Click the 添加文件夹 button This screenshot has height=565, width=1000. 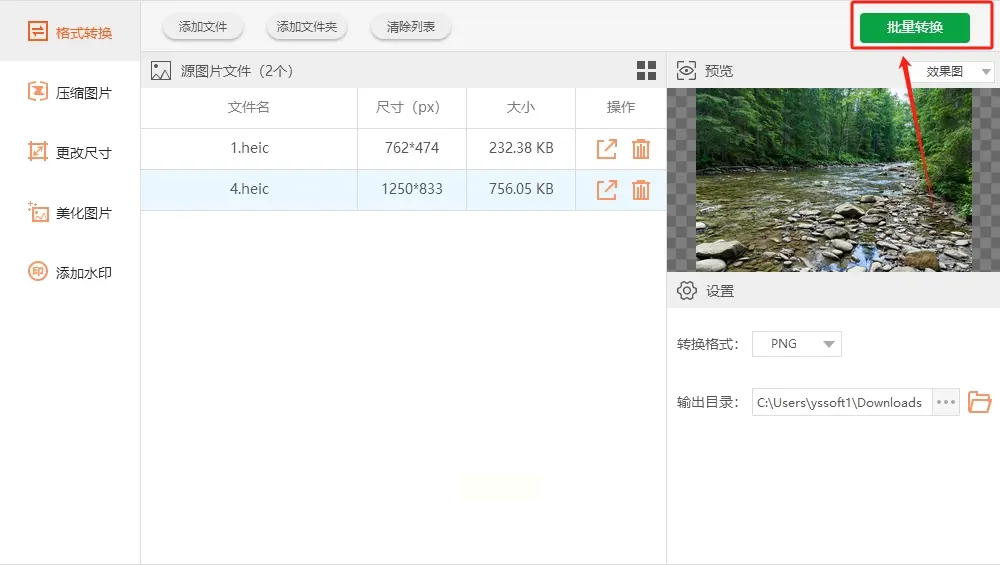tap(307, 27)
